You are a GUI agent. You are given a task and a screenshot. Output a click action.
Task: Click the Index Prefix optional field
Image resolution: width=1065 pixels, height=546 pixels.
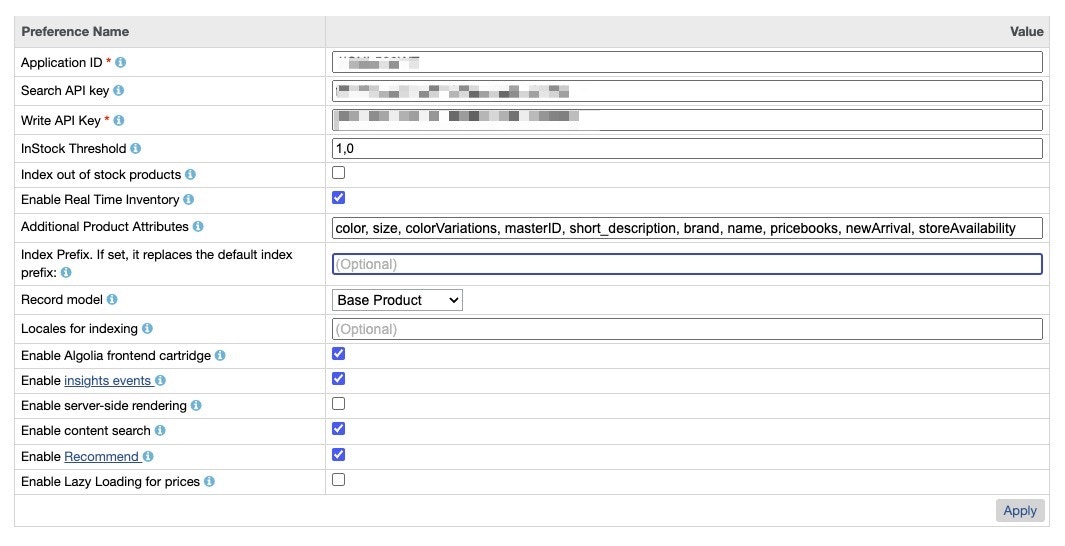pyautogui.click(x=687, y=264)
